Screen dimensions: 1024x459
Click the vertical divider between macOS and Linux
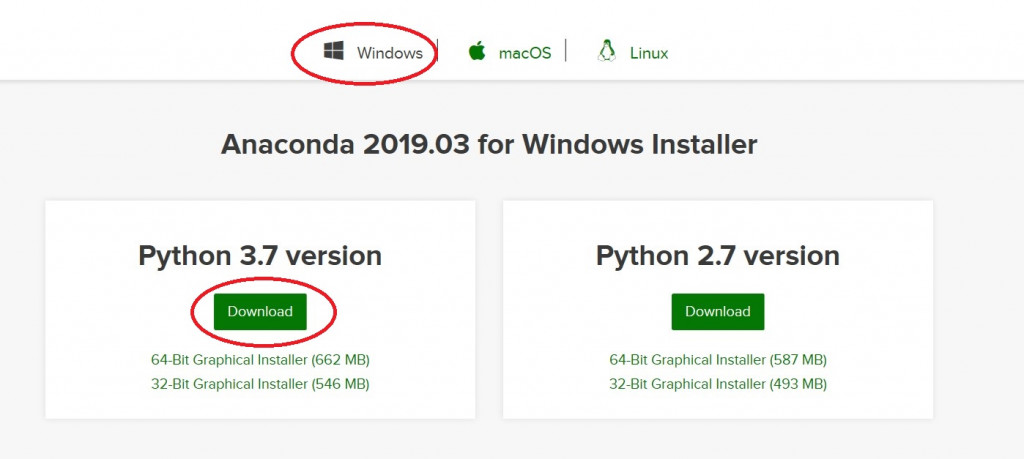(566, 50)
